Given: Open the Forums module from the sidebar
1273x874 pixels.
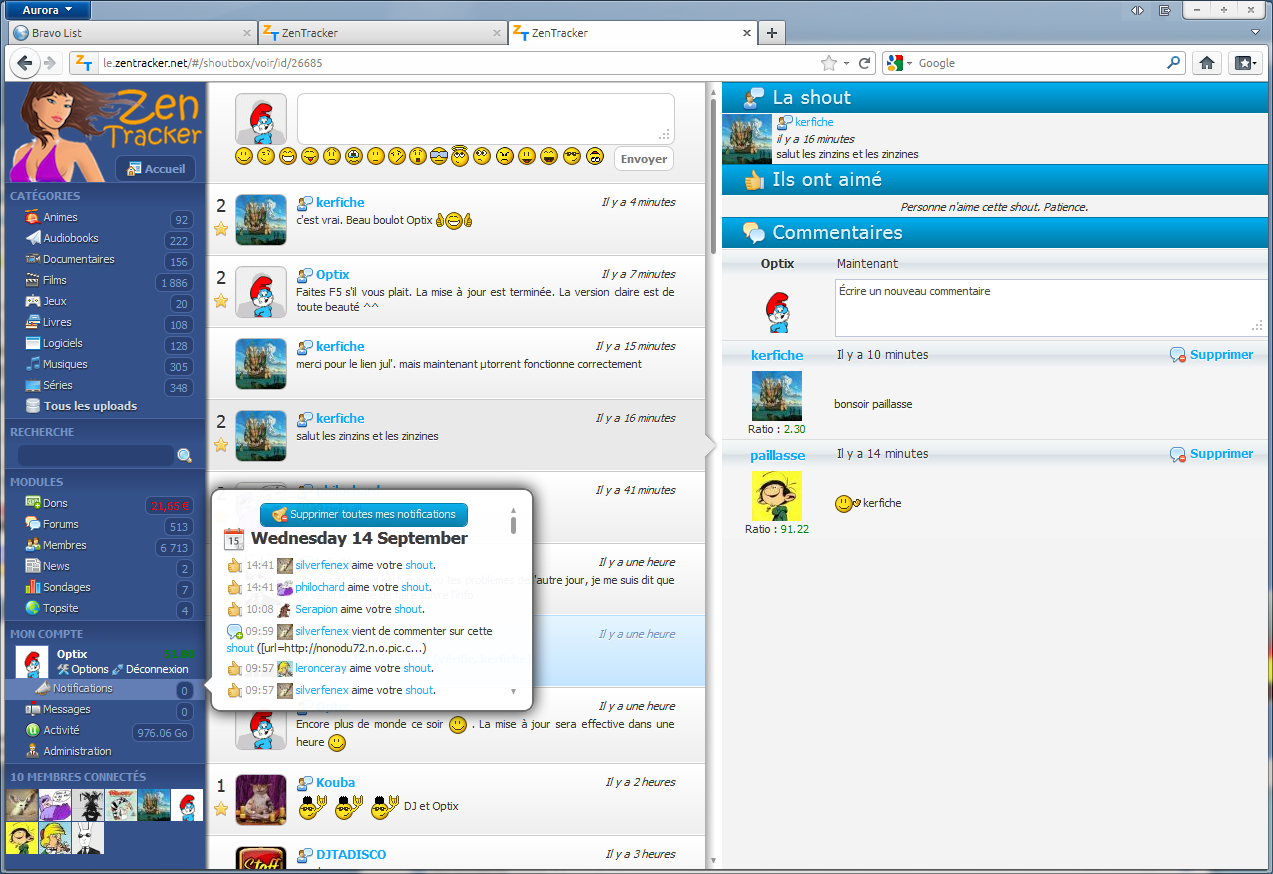Looking at the screenshot, I should coord(32,524).
